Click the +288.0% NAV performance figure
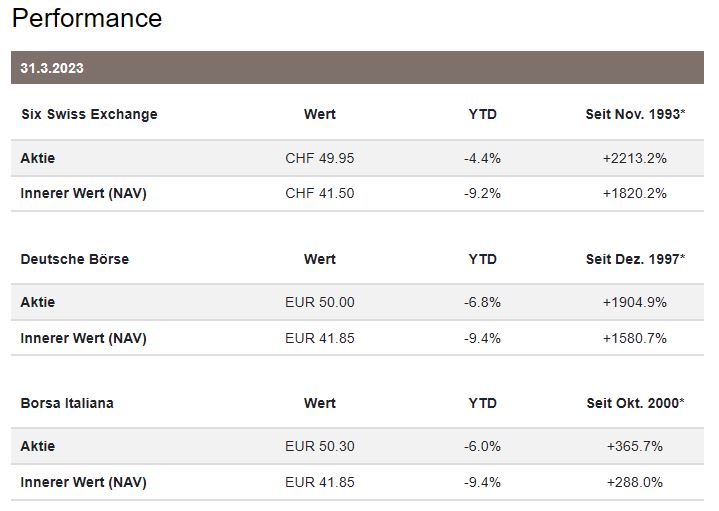The width and height of the screenshot is (719, 511). 634,482
